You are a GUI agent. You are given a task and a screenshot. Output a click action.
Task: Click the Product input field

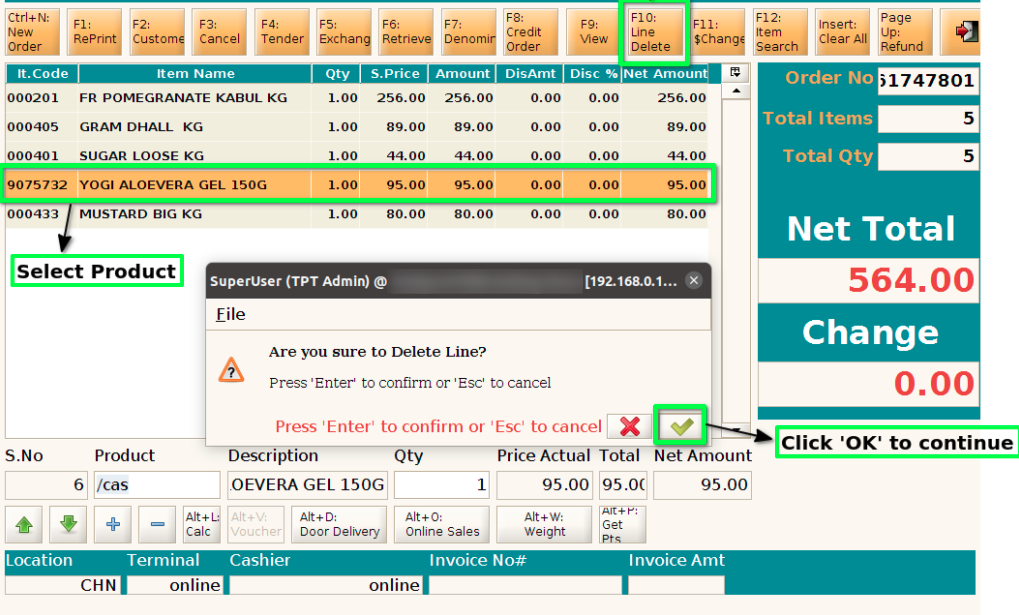click(x=157, y=485)
